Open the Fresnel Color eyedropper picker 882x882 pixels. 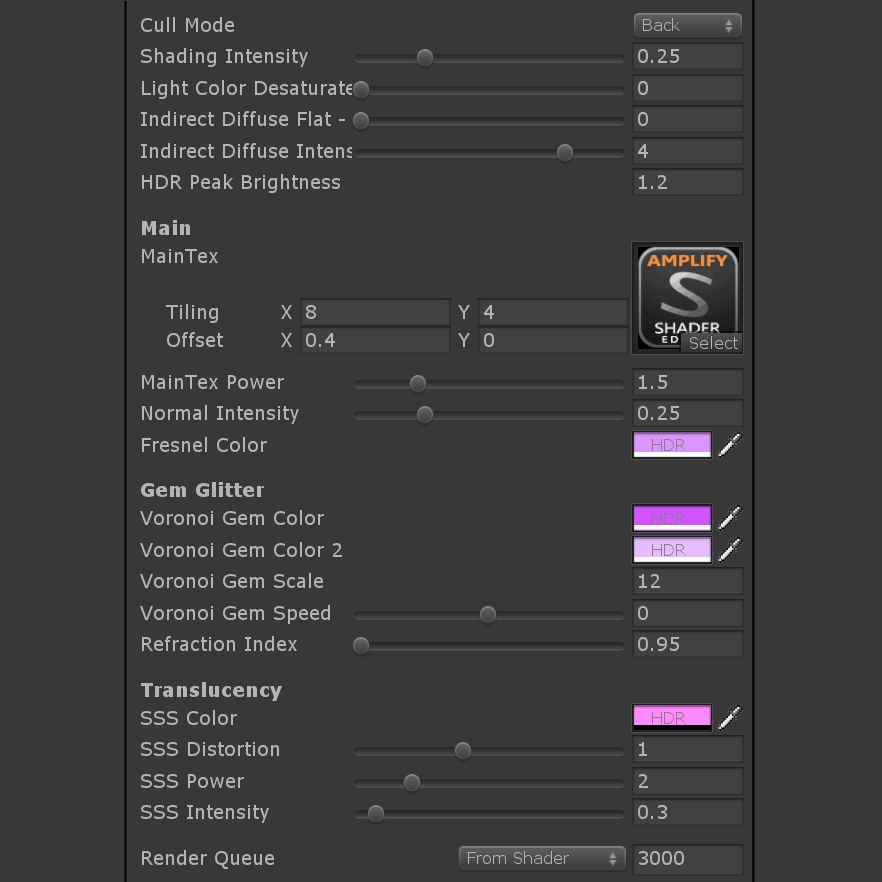[729, 445]
